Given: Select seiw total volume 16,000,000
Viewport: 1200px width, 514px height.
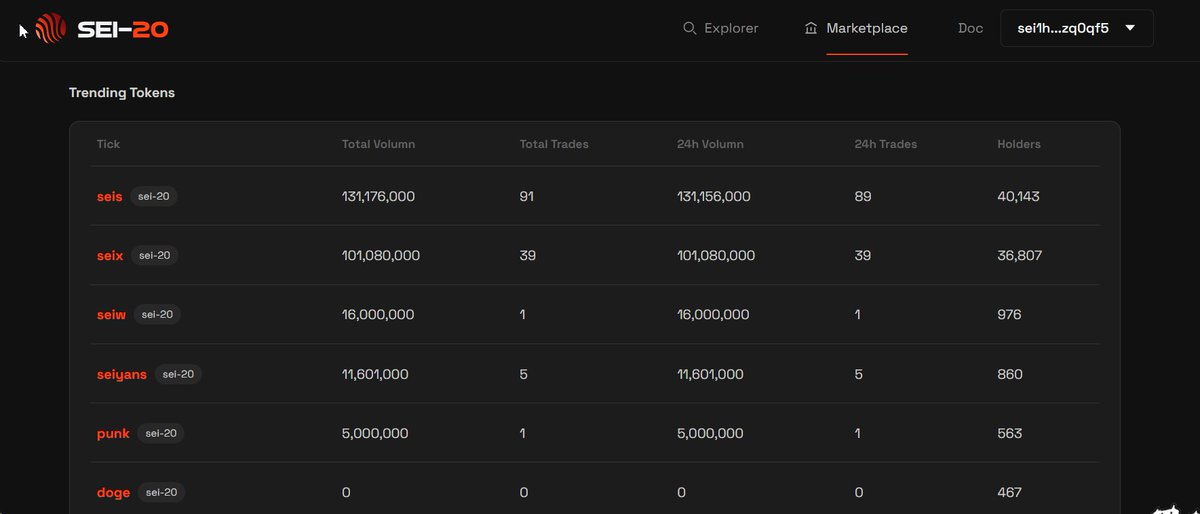Looking at the screenshot, I should (378, 315).
